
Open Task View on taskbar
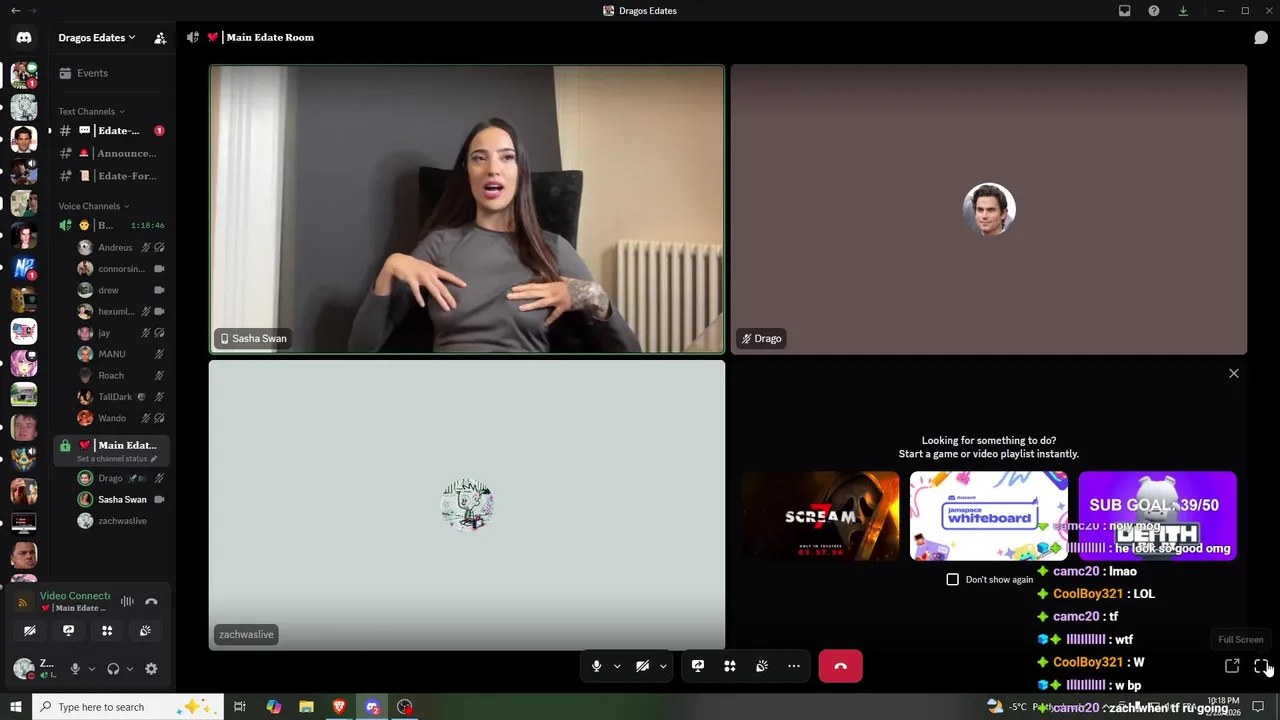tap(240, 707)
